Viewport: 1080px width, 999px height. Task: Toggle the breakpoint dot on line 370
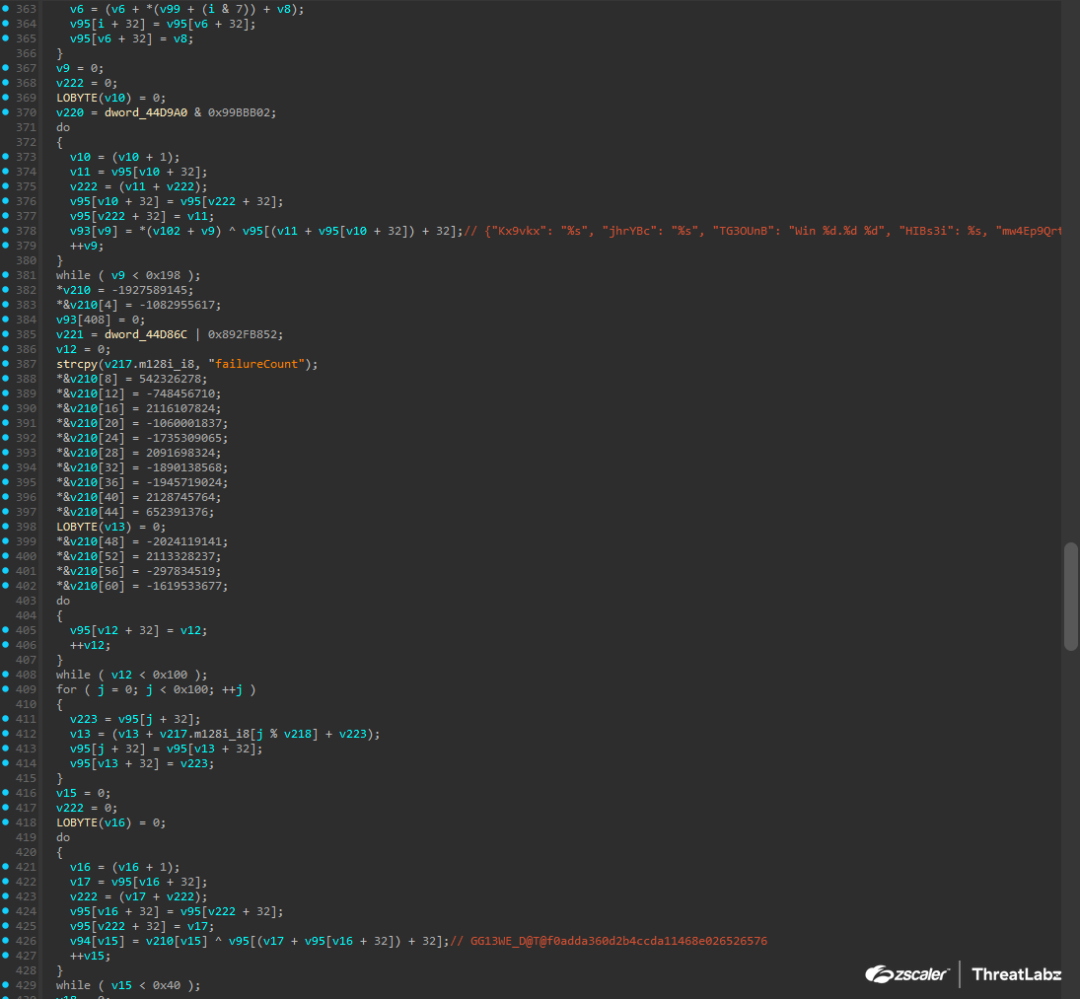[6, 112]
